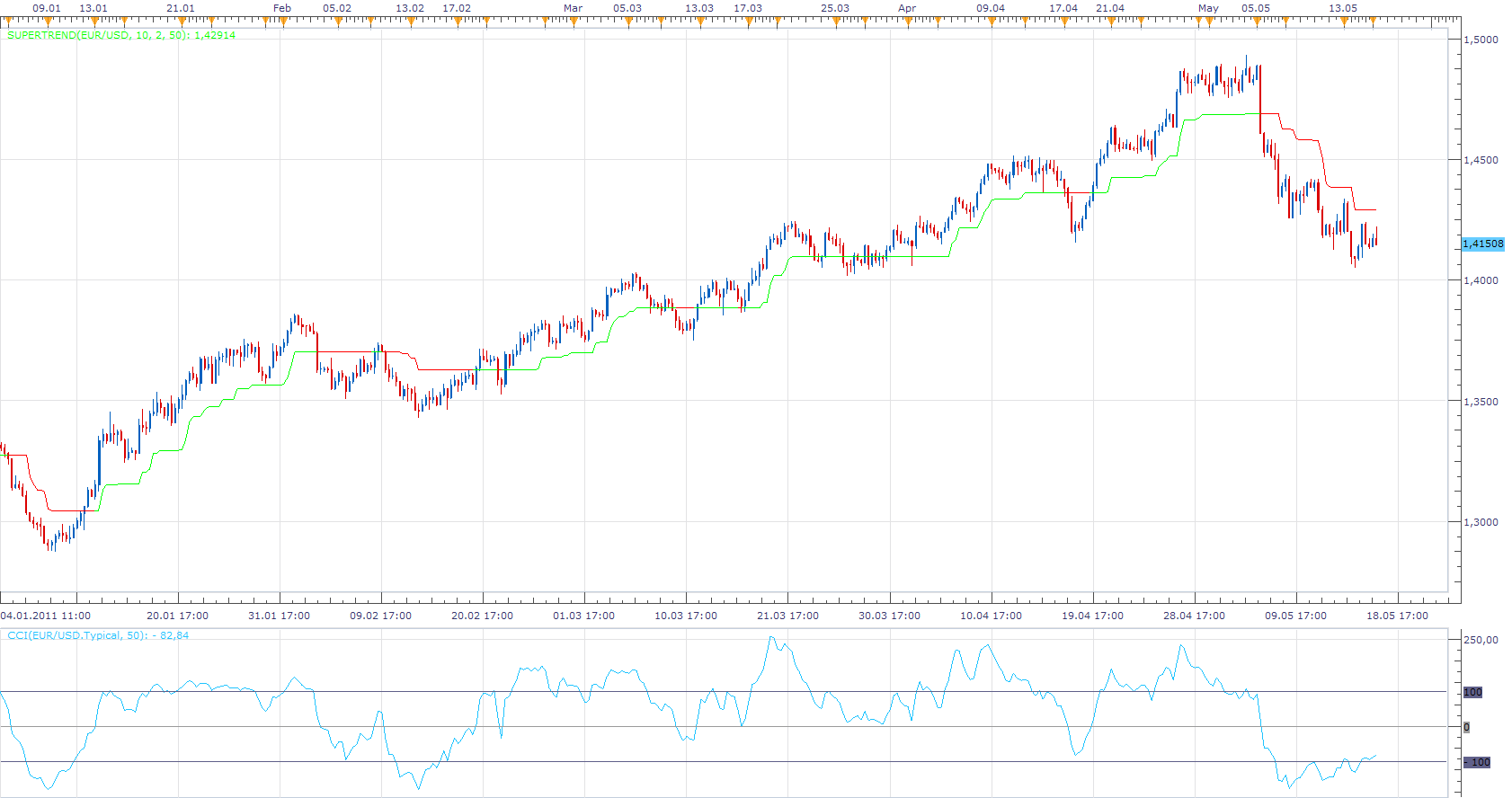The image size is (1512, 798).
Task: Click the 250,00 CCI scale label
Action: click(1481, 640)
